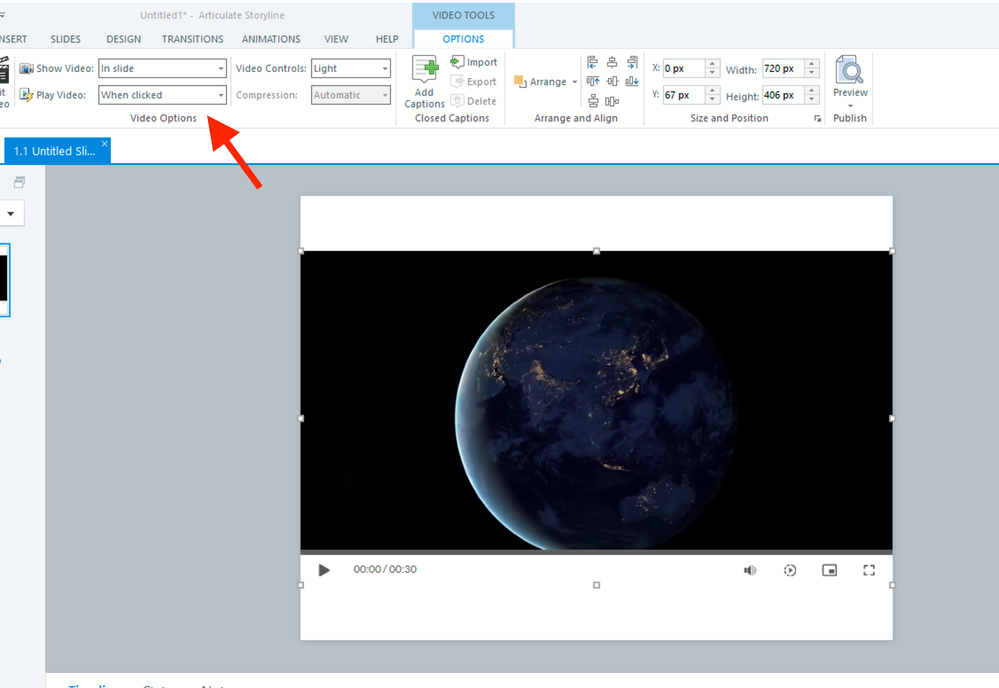Click the Y position input field
Screen dimensions: 999x688
[684, 96]
